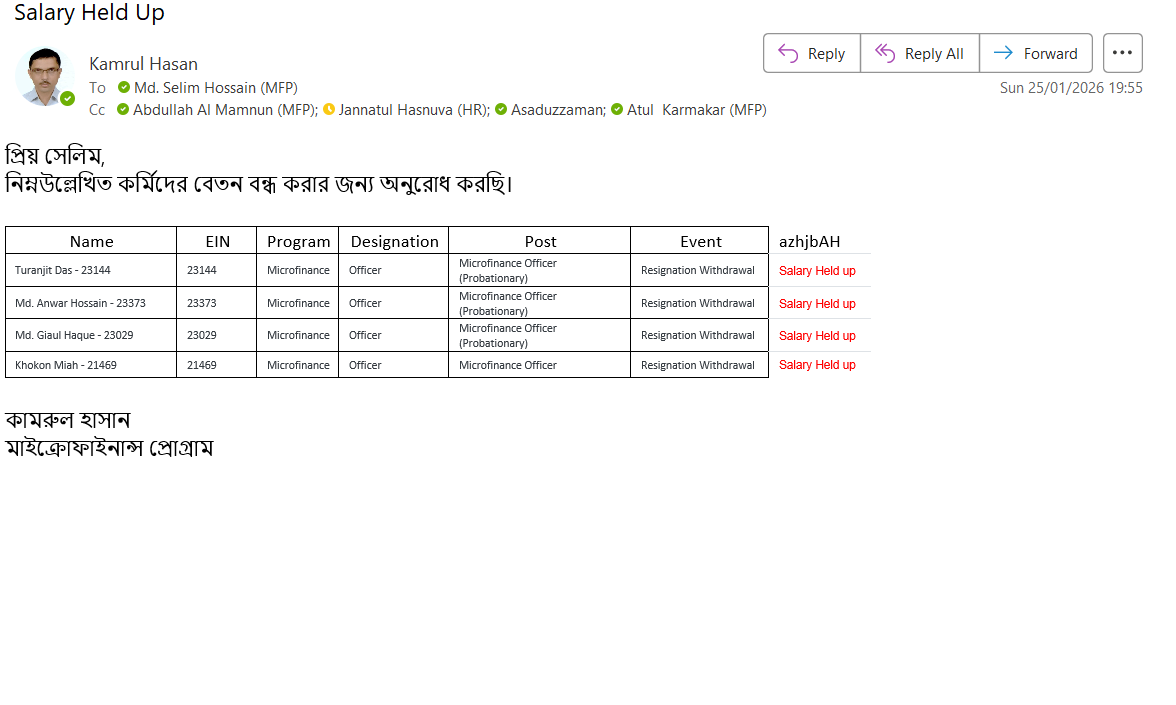
Task: Click the Reply button
Action: pos(812,54)
